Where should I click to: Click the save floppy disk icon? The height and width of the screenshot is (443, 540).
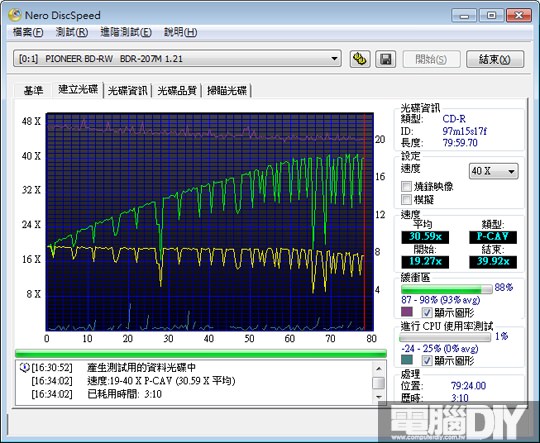[x=385, y=59]
